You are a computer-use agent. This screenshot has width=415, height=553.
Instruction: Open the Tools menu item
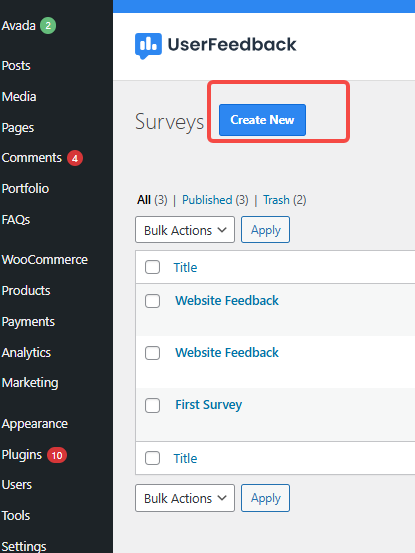coord(16,516)
